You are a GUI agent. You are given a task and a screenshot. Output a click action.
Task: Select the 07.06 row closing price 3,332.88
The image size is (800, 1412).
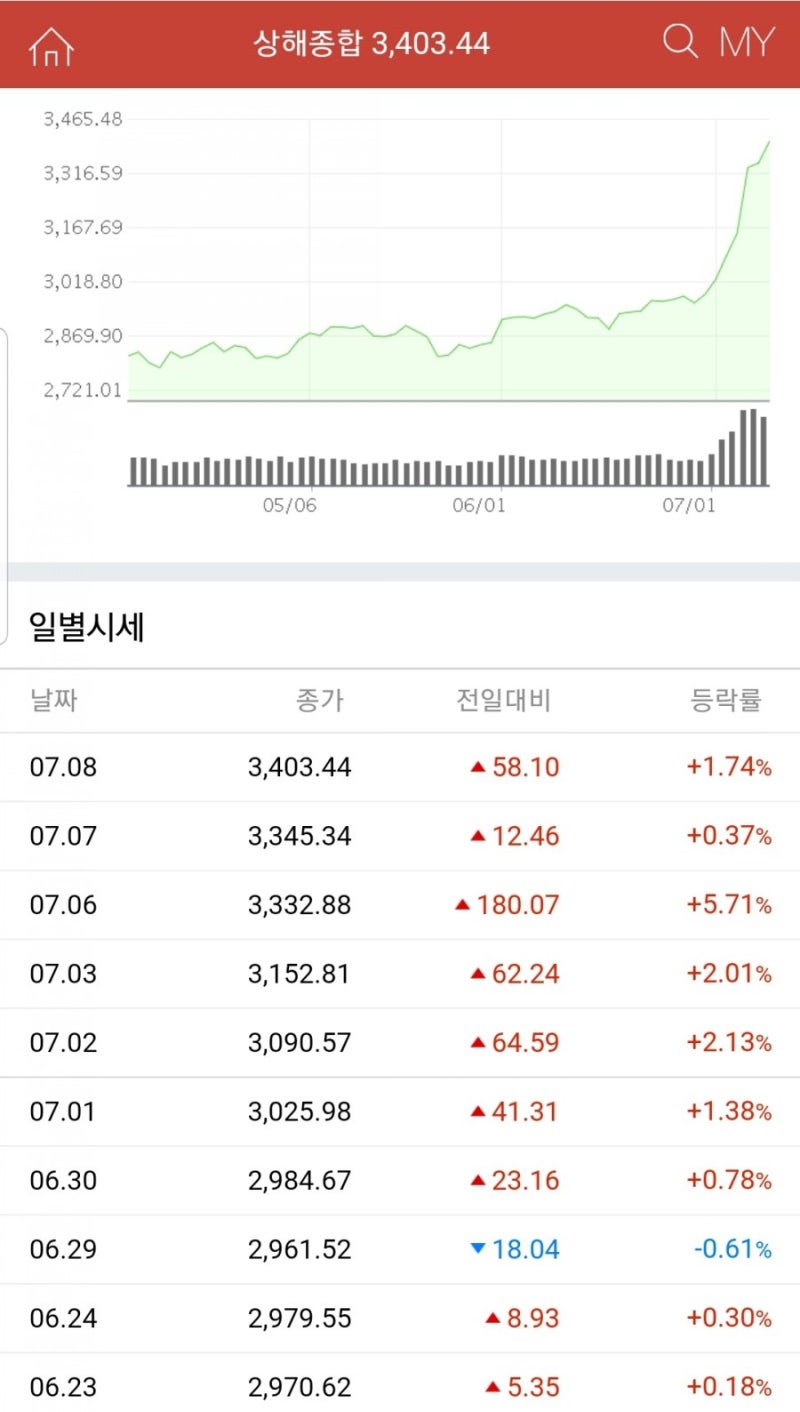point(300,906)
